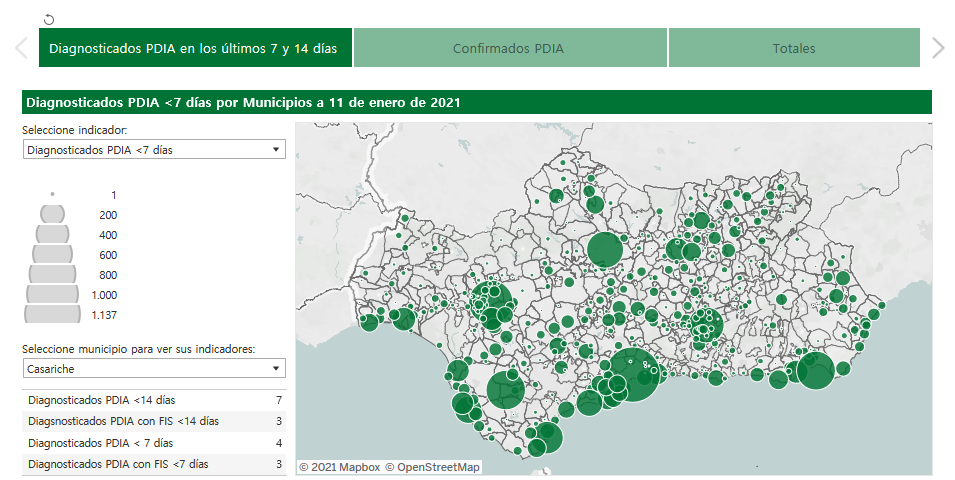This screenshot has height=480, width=955.
Task: Select the 'Diagnosticados PDIA en los últimos 7 y 14 días' tab
Action: (x=194, y=48)
